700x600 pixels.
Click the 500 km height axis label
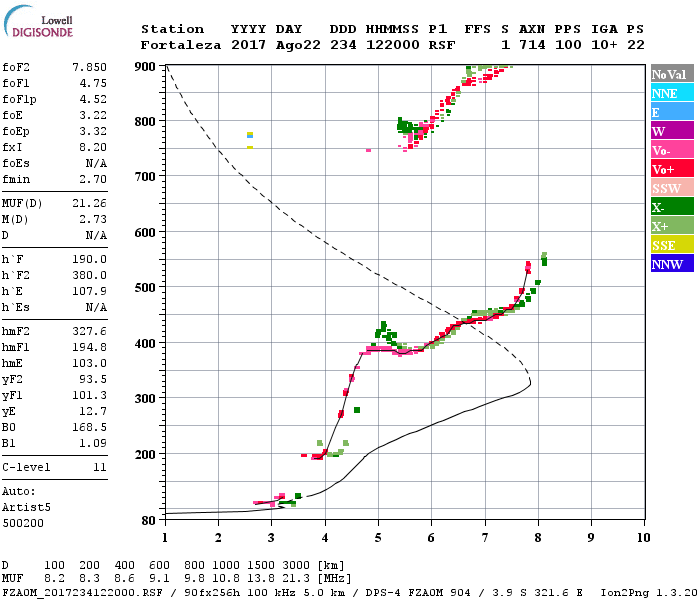tap(145, 288)
